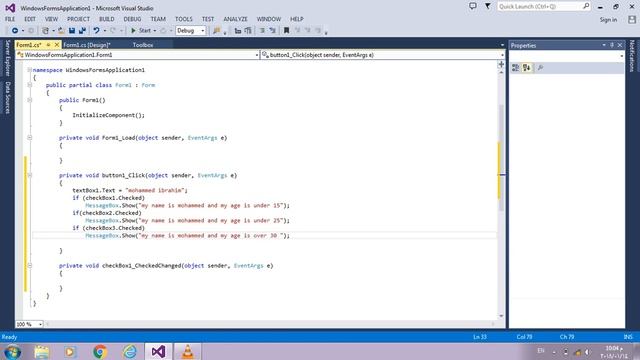Open the Windows Start menu orb
The height and width of the screenshot is (360, 640).
pyautogui.click(x=12, y=351)
